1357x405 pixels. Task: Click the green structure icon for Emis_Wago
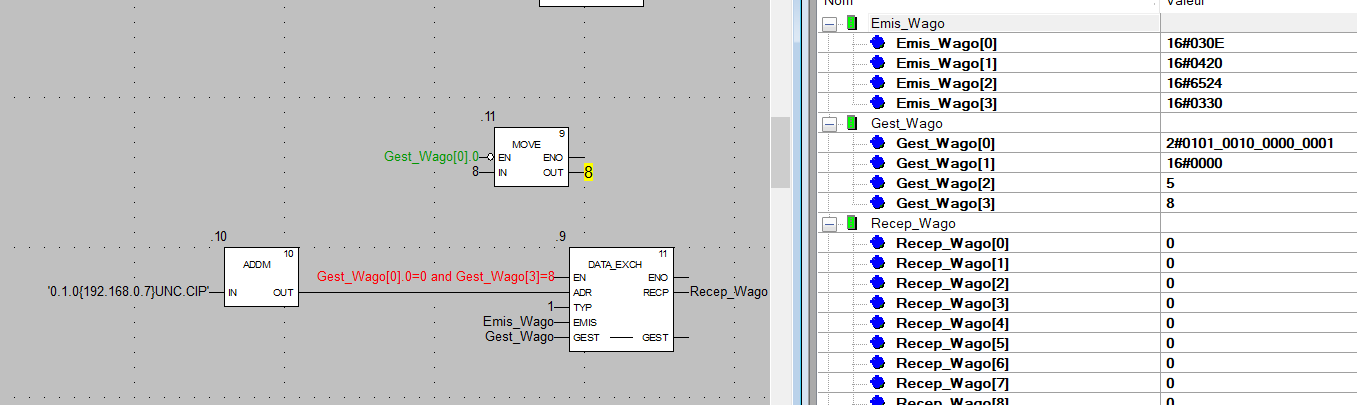(852, 23)
